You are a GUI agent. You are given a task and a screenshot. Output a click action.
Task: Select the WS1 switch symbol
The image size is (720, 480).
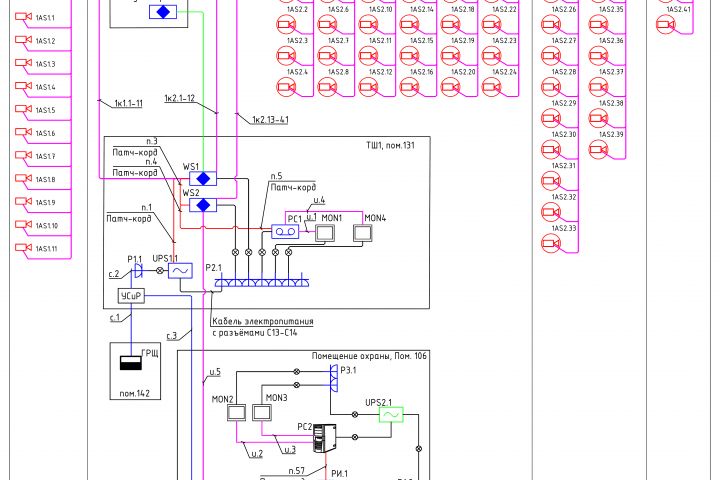(x=203, y=178)
